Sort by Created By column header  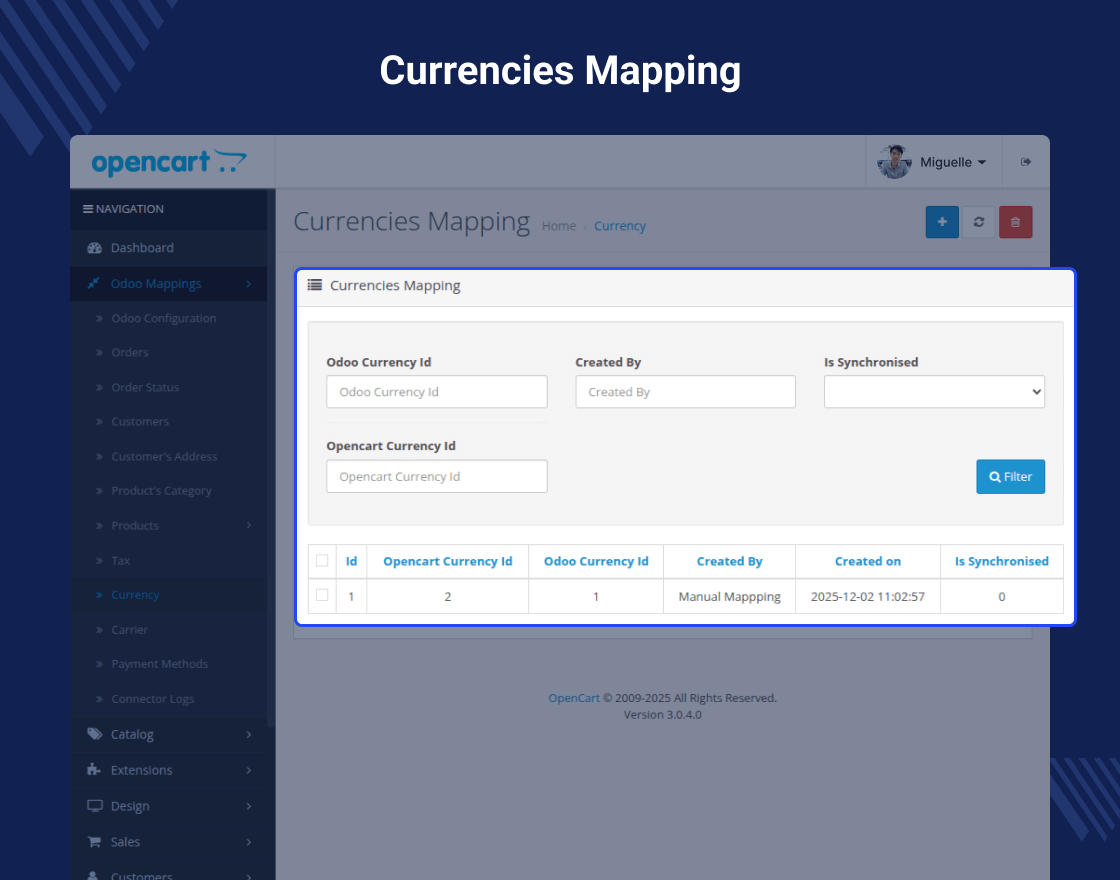tap(729, 561)
